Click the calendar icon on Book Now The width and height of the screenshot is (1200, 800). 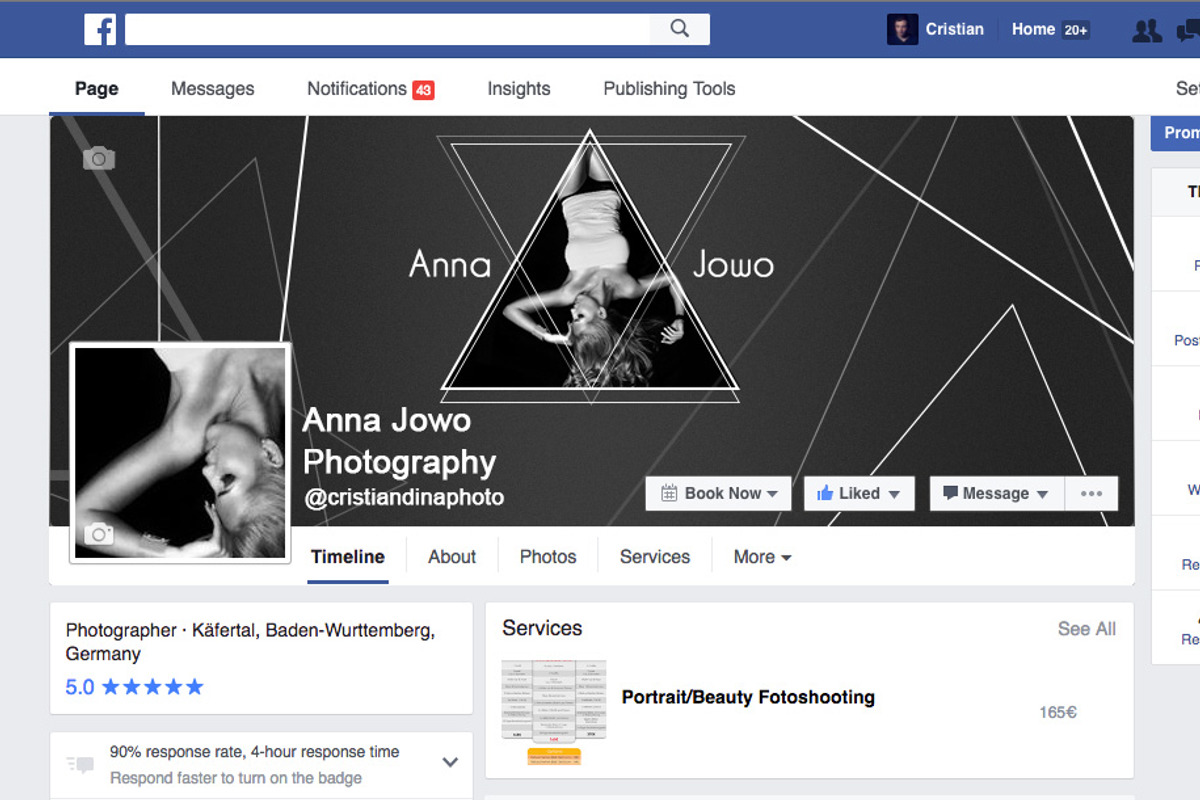click(669, 493)
